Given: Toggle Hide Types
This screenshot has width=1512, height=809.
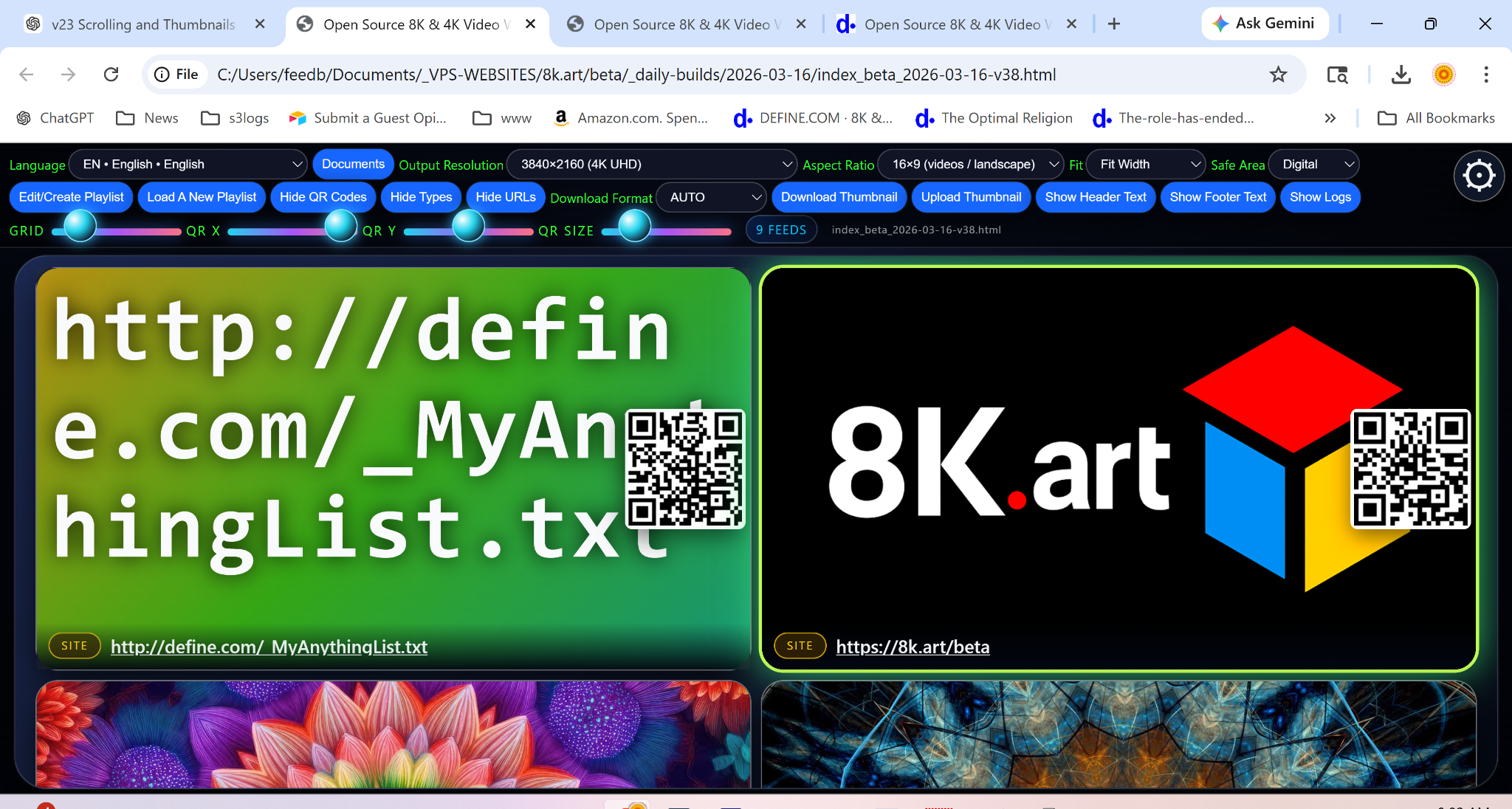Looking at the screenshot, I should coord(421,197).
